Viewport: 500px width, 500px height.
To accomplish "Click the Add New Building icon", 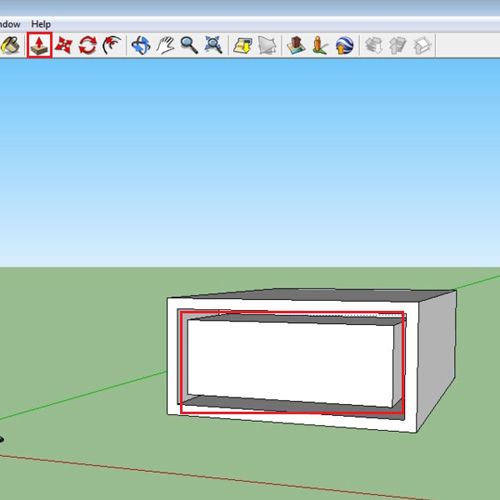I will click(296, 45).
